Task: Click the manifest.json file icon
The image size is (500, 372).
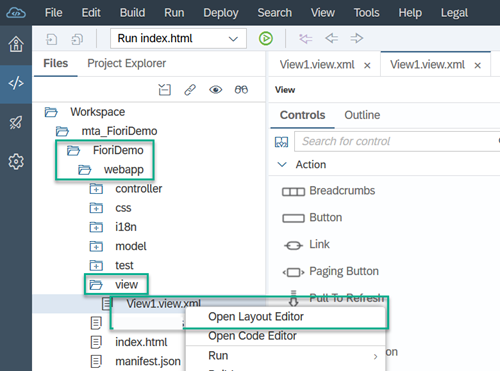Action: coord(96,361)
